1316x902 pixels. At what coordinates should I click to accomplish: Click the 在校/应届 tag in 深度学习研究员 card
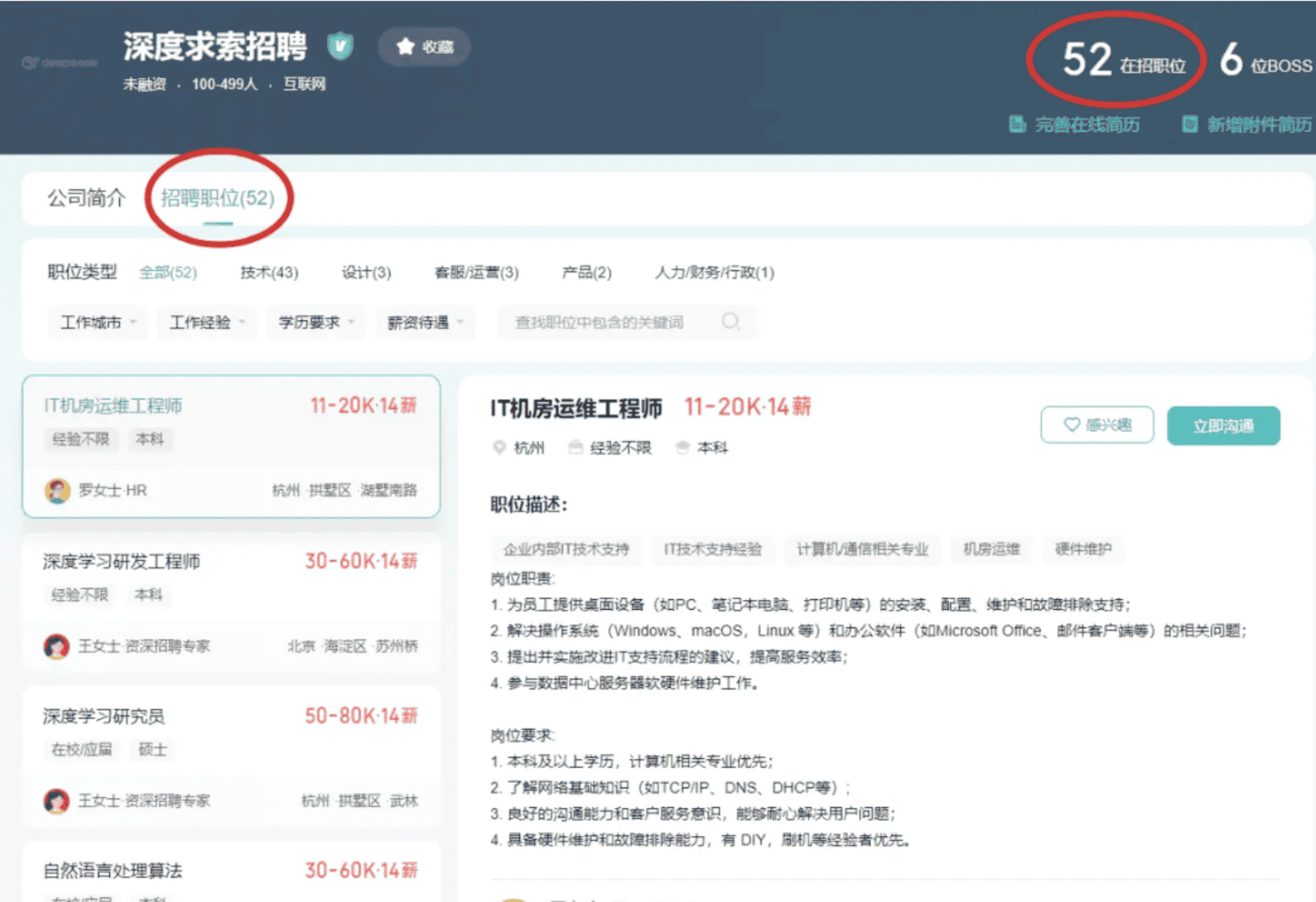(x=82, y=750)
